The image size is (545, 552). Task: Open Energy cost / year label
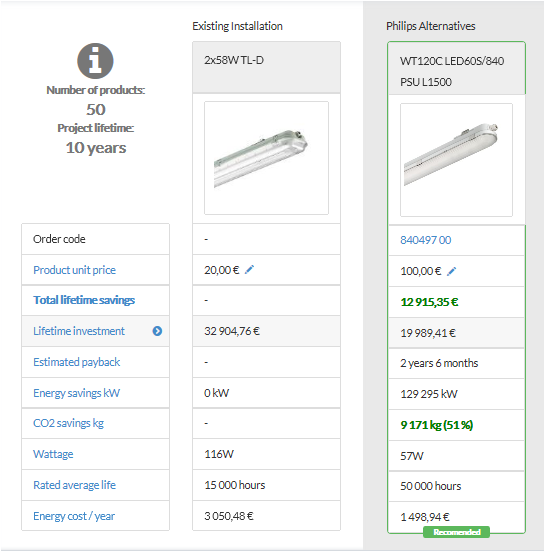click(x=74, y=516)
